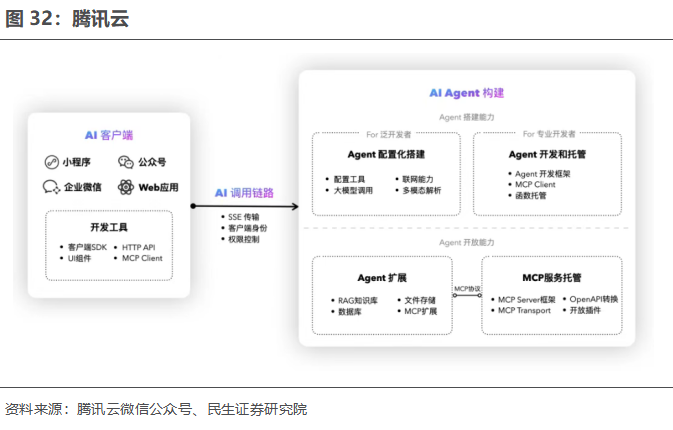Click the For 专业开发者 label
Screen dimensions: 673x430
(549, 134)
